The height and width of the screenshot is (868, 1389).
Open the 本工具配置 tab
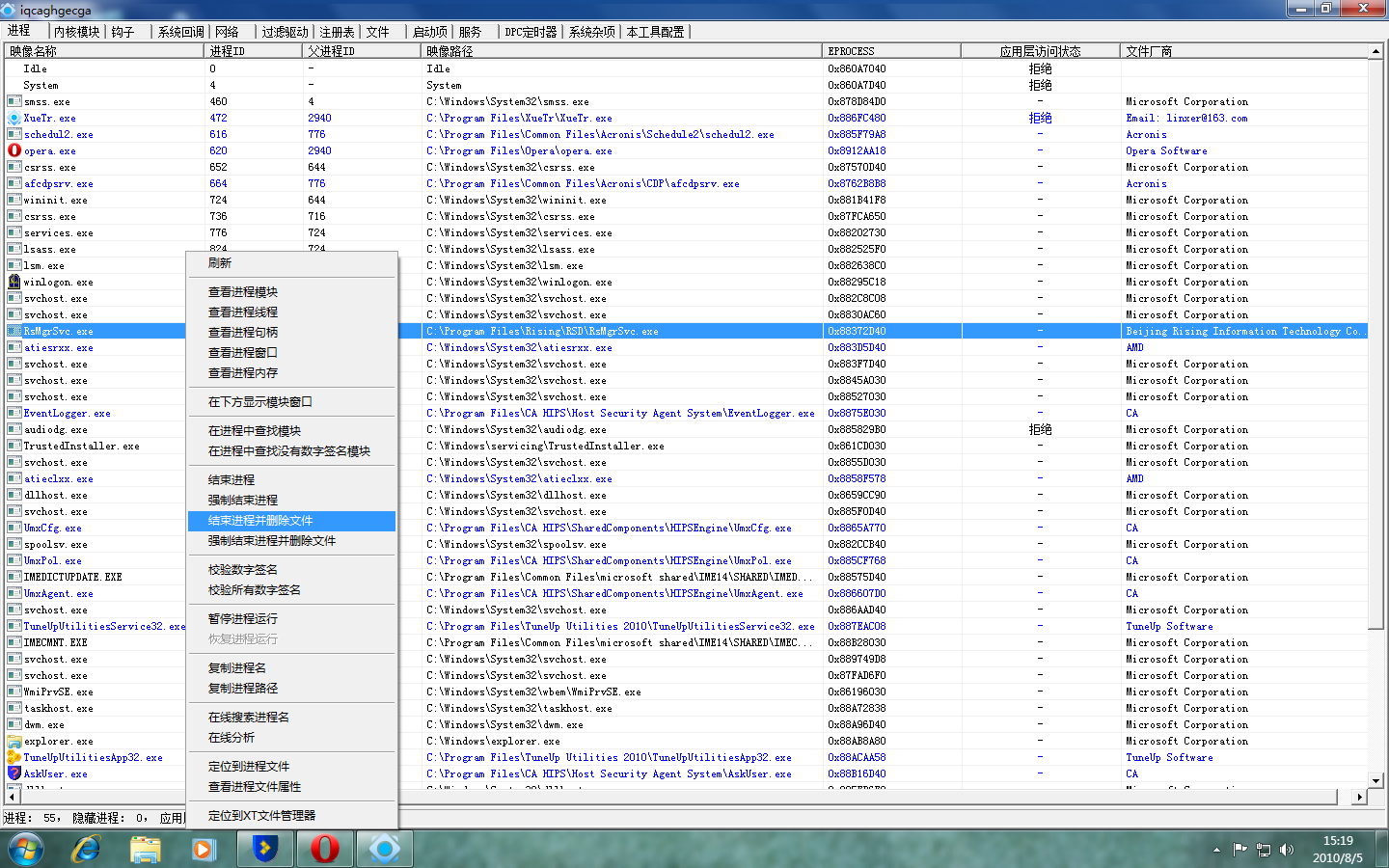656,32
